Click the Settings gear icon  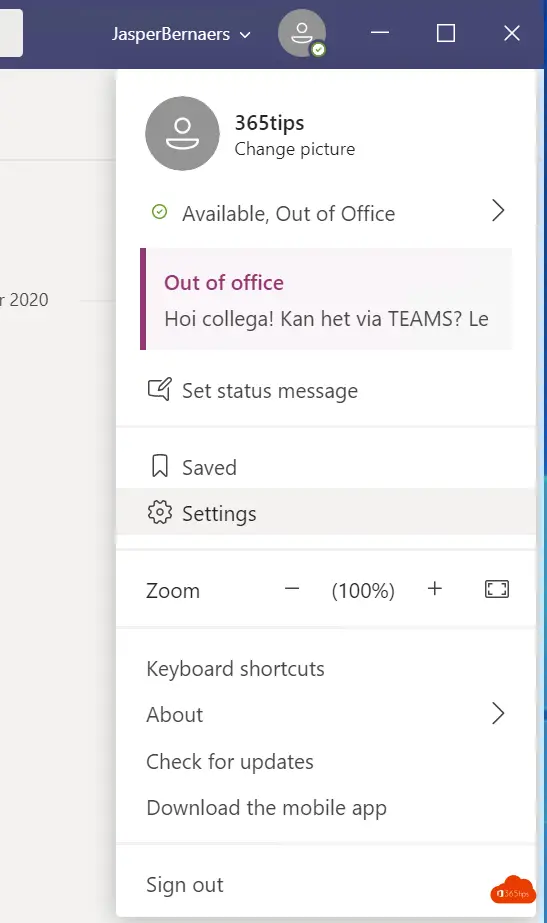pos(160,513)
